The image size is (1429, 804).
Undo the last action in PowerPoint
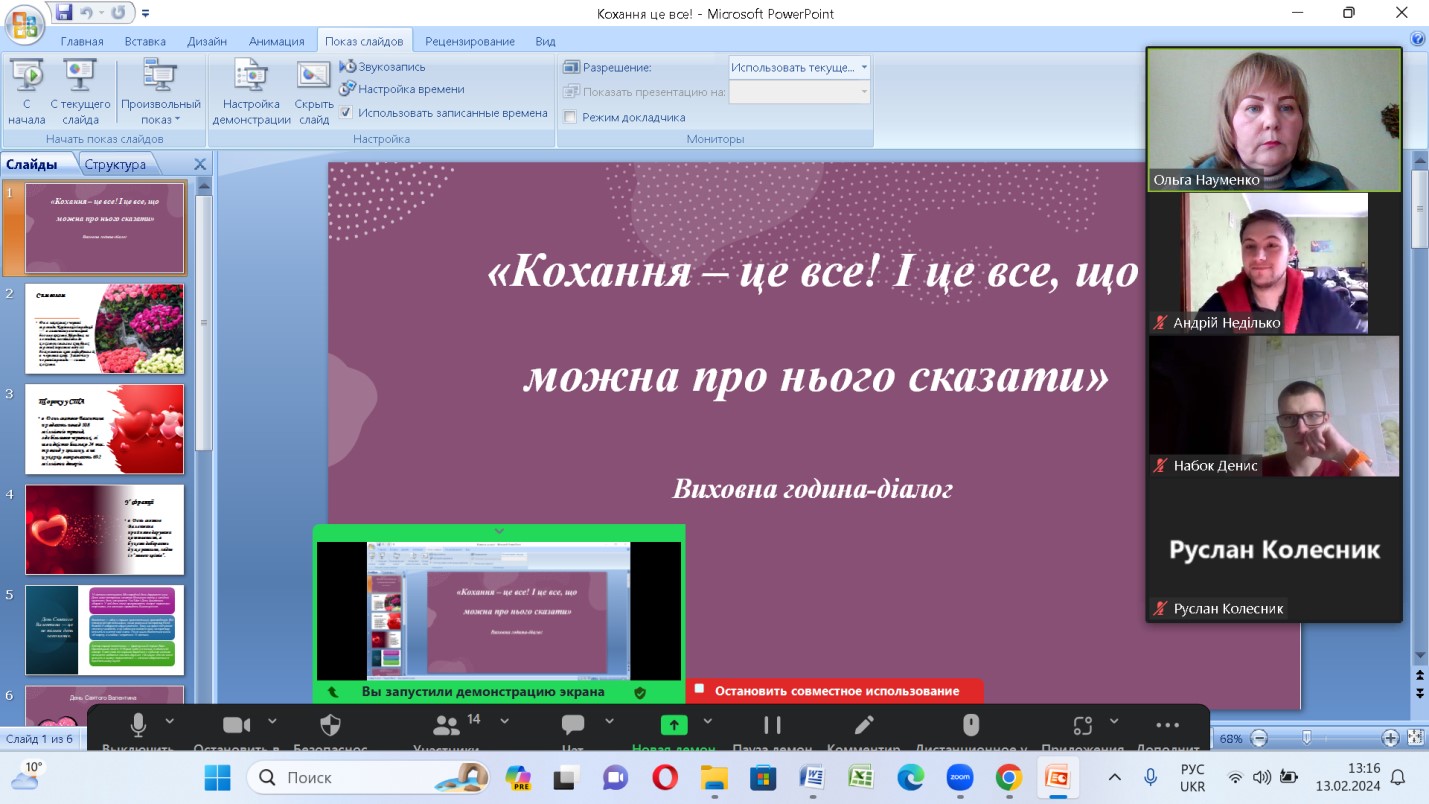pos(88,13)
